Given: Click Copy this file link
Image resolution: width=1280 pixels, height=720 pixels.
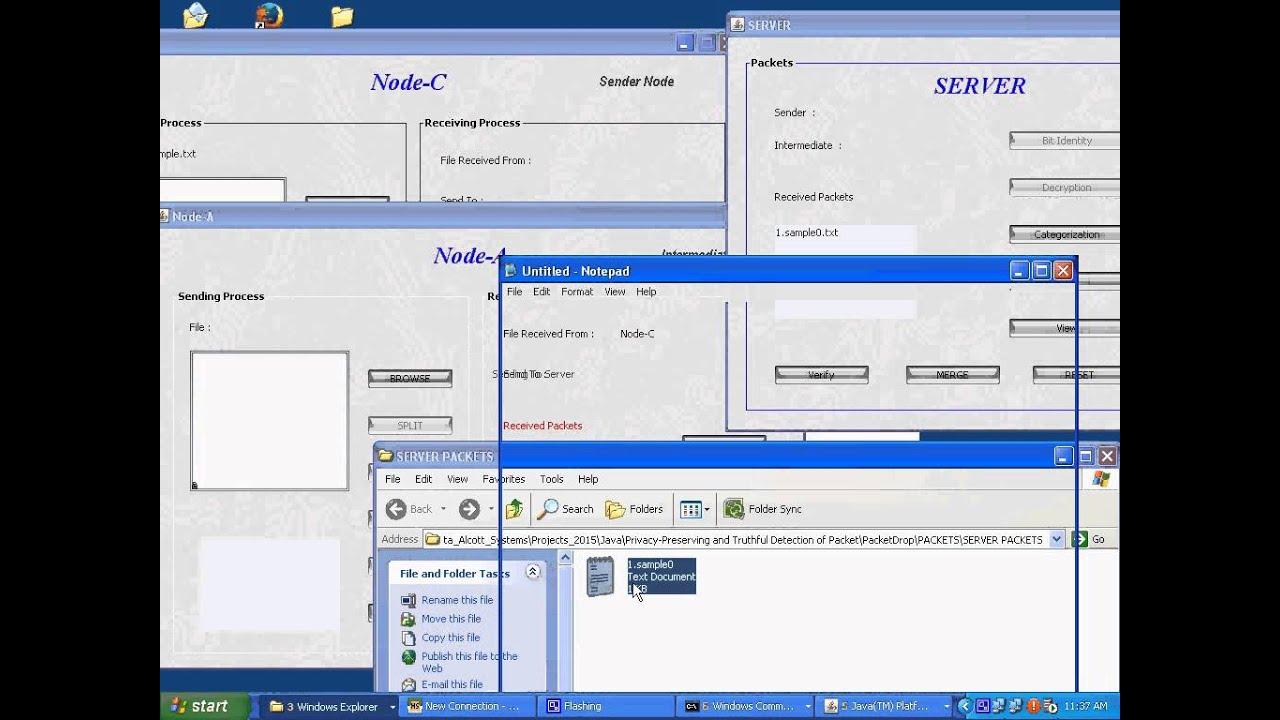Looking at the screenshot, I should pos(451,638).
